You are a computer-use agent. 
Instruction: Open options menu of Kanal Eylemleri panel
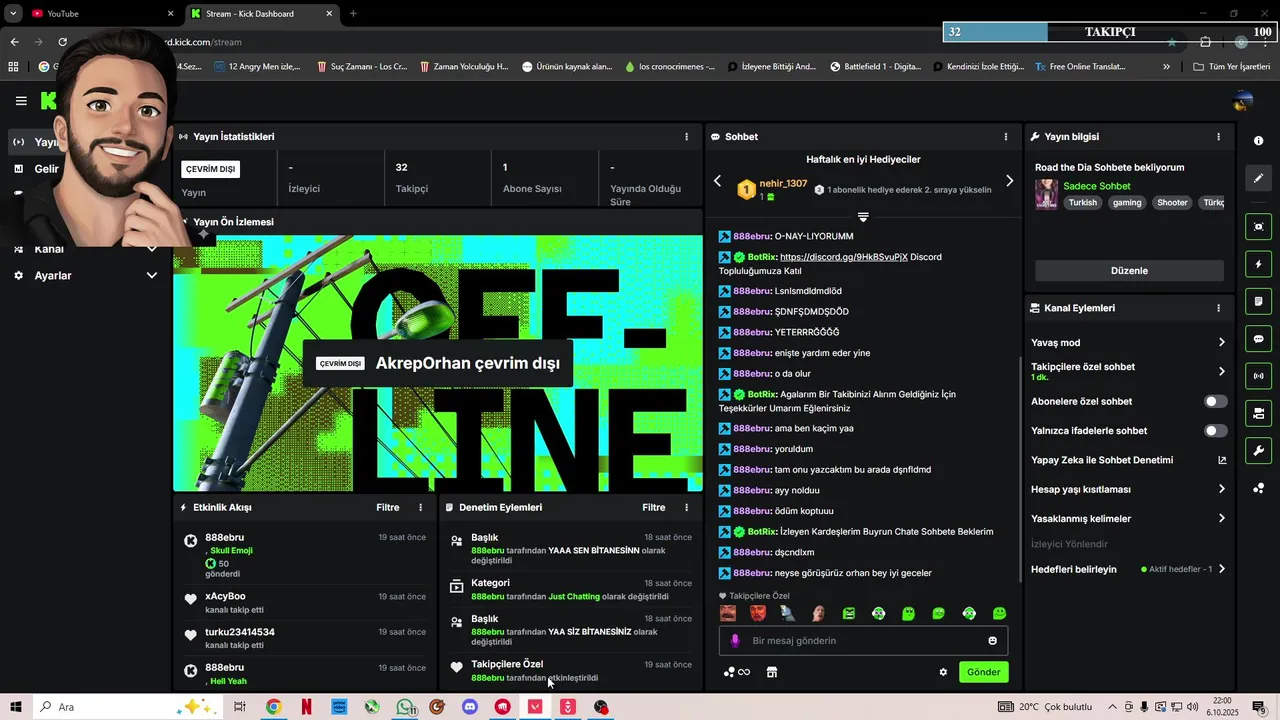click(x=1218, y=308)
